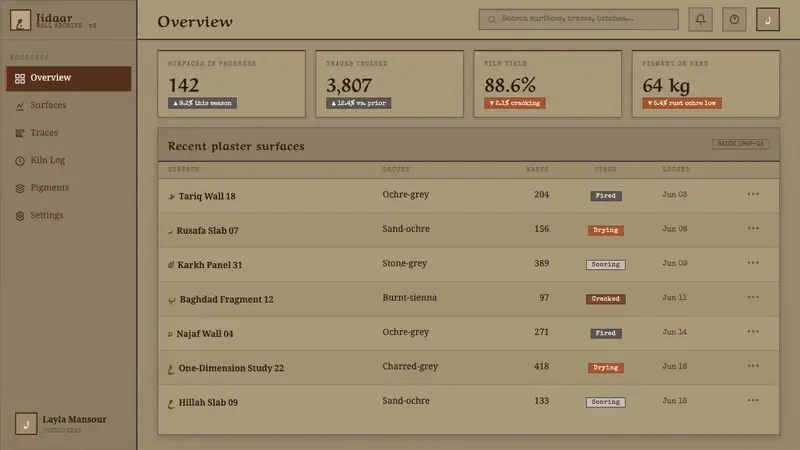Click the 'rust ochre low' badge
This screenshot has height=450, width=800.
click(682, 103)
